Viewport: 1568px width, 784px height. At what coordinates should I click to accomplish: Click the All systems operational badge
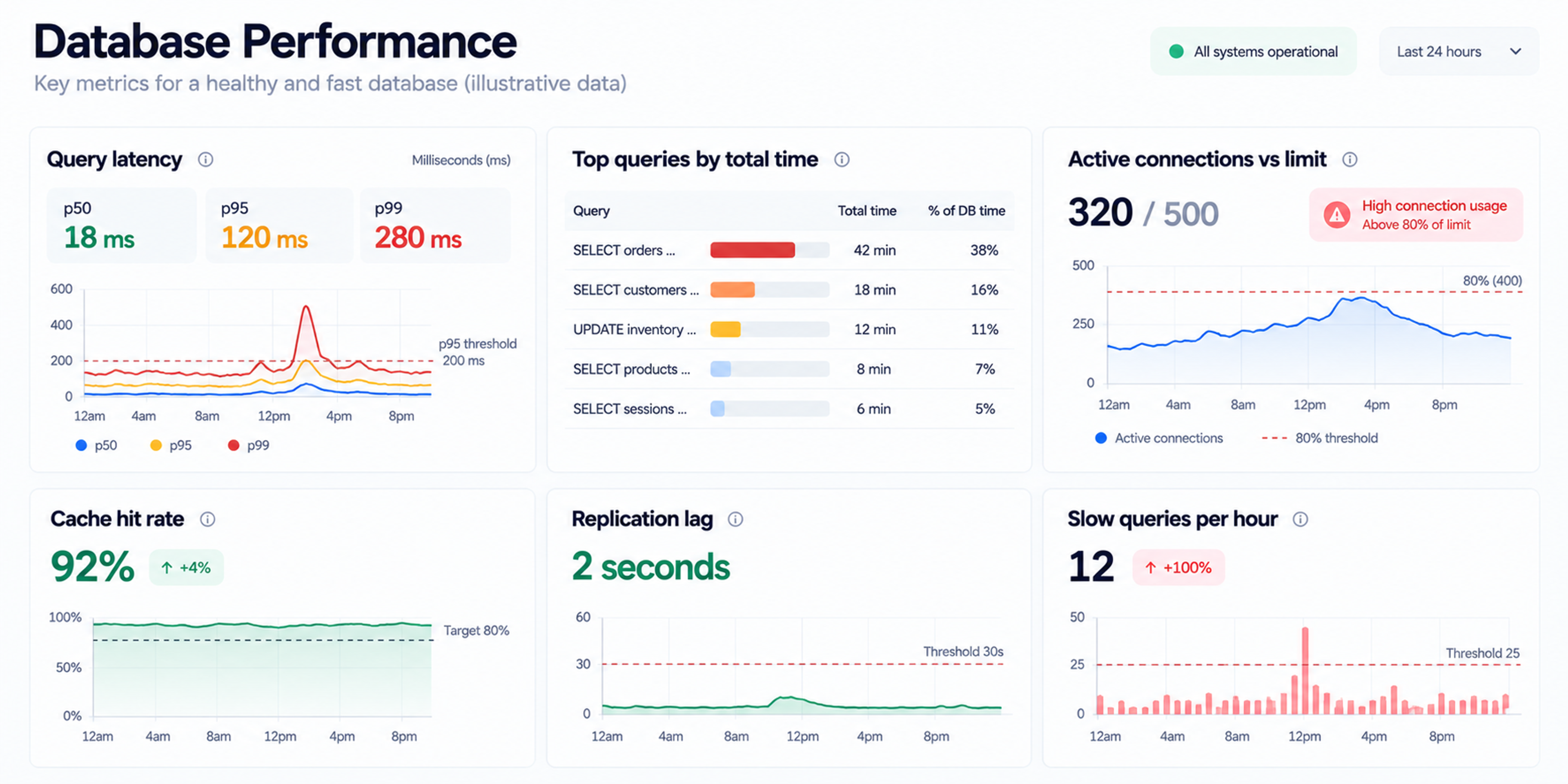coord(1253,52)
